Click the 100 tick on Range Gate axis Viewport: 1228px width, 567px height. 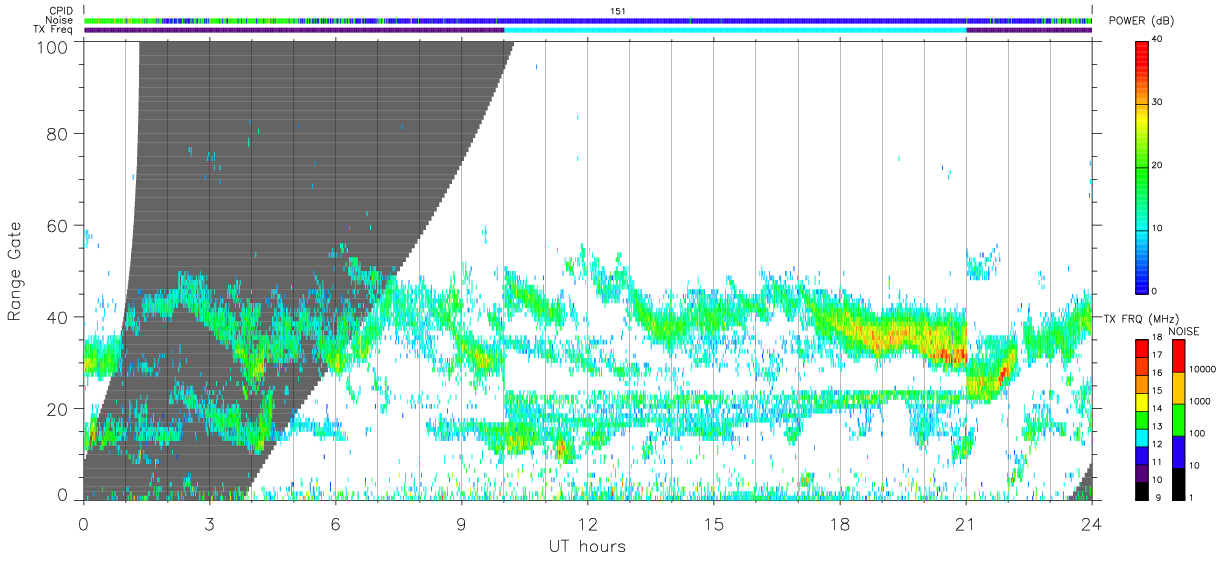tap(52, 47)
